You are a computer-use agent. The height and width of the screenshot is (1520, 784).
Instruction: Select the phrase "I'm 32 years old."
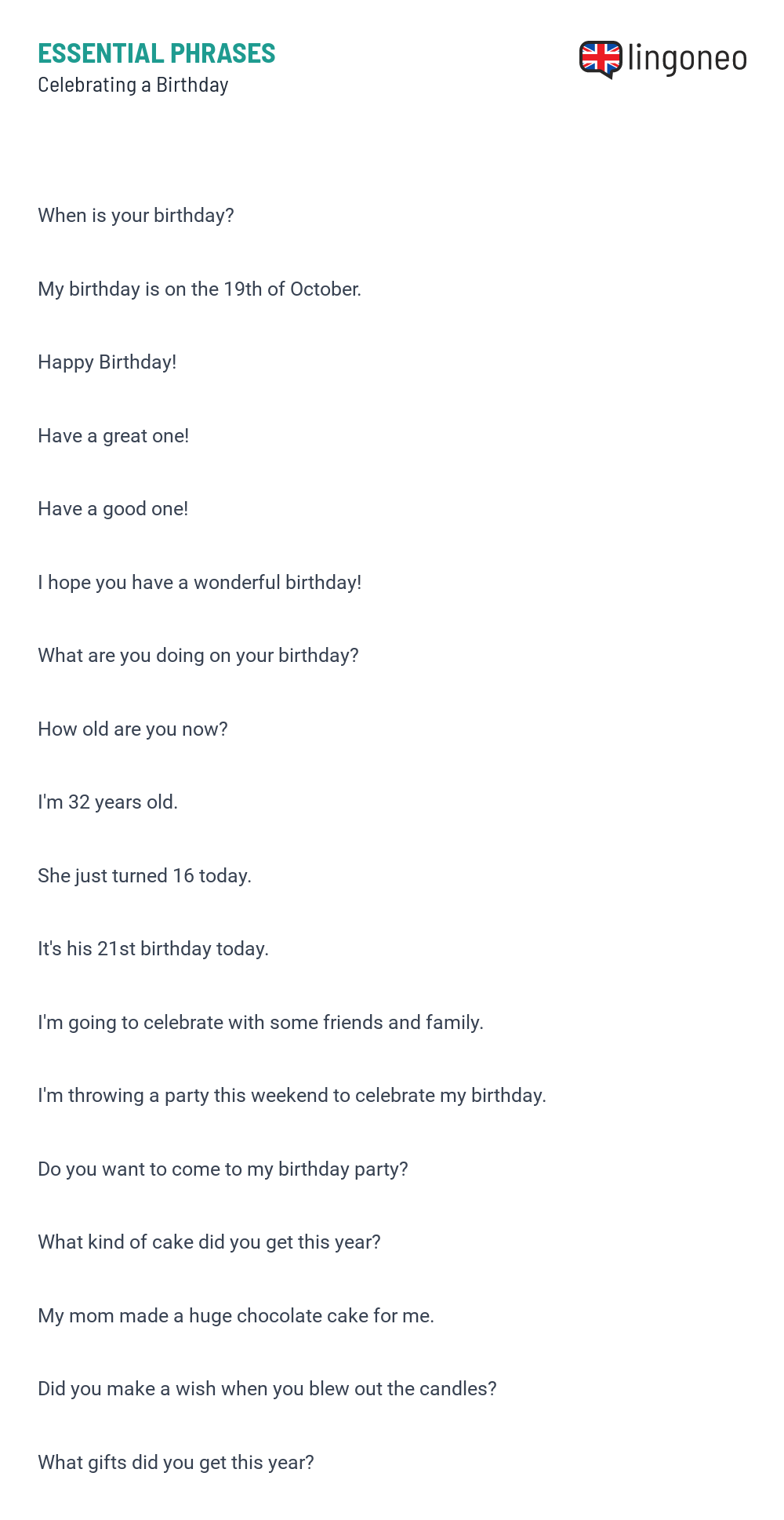tap(108, 802)
